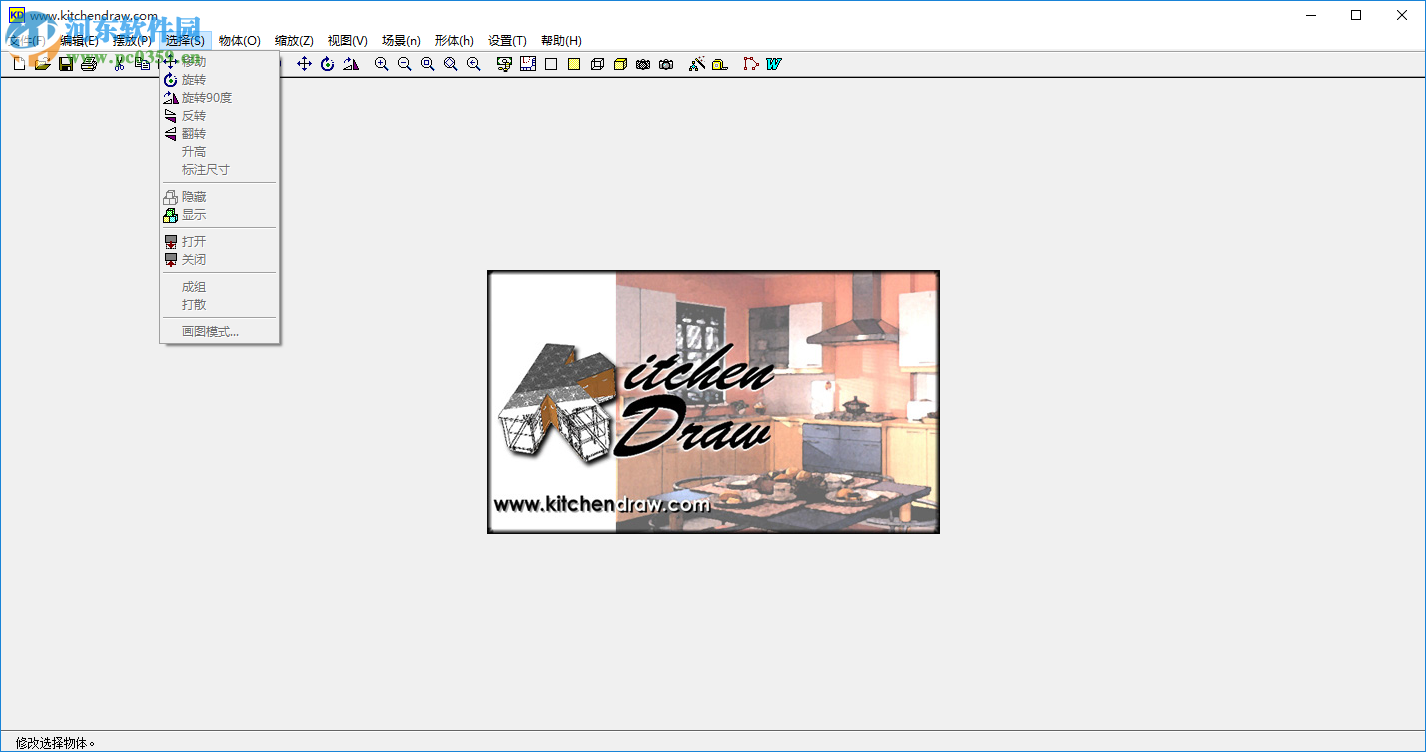
Task: Choose 翻转 from the dropdown menu
Action: (x=220, y=134)
